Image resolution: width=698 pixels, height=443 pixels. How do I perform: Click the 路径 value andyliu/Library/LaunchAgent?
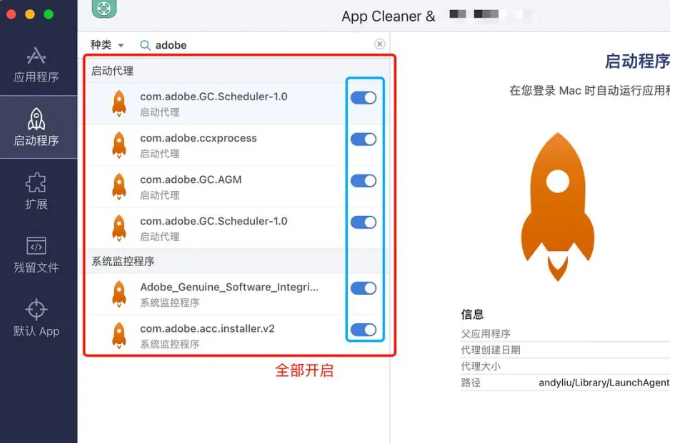click(x=604, y=382)
